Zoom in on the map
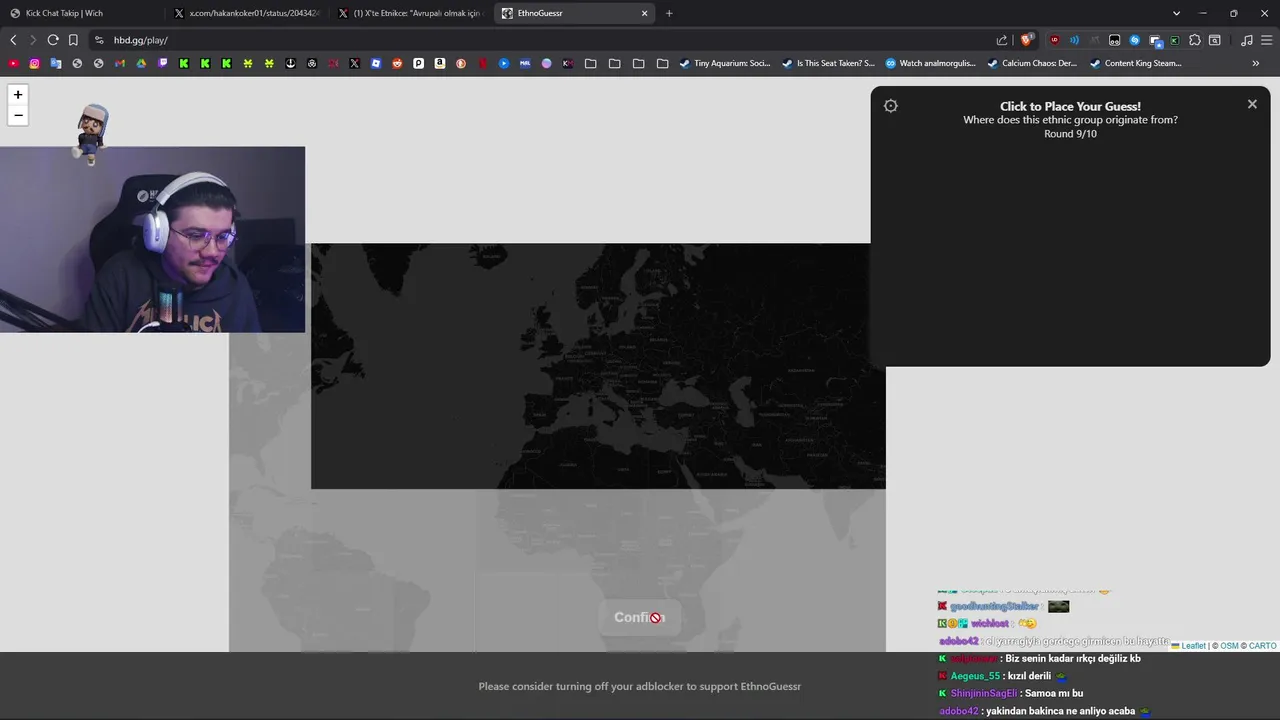1280x720 pixels. click(18, 94)
